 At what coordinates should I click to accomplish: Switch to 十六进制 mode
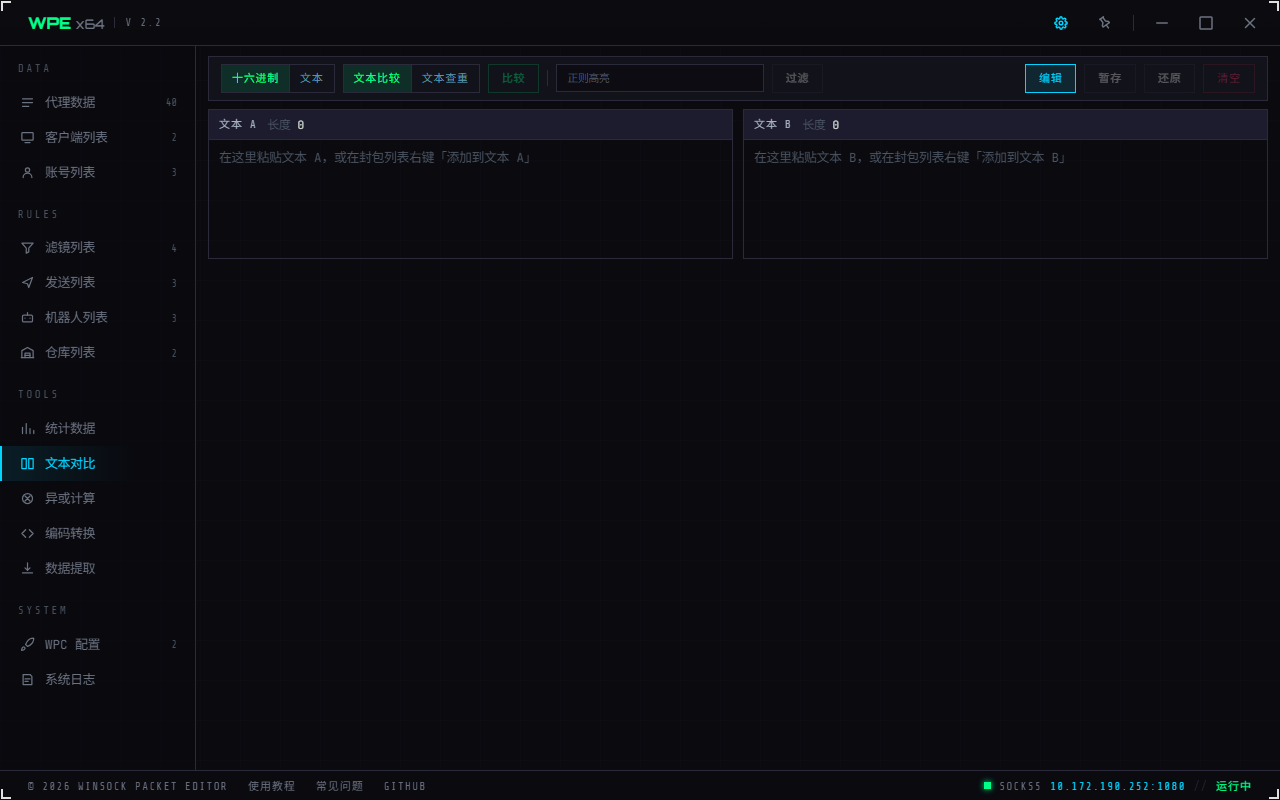[255, 78]
